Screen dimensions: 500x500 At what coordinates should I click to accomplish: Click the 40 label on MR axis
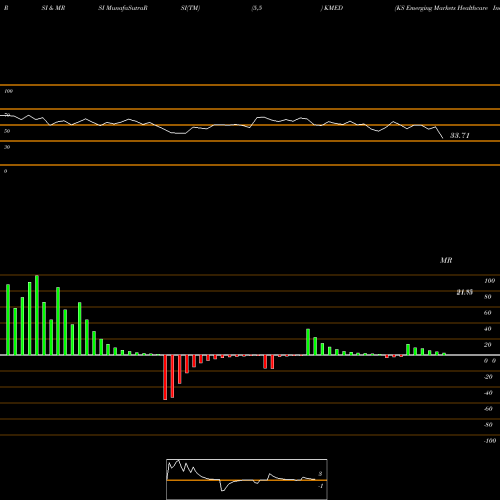point(488,329)
